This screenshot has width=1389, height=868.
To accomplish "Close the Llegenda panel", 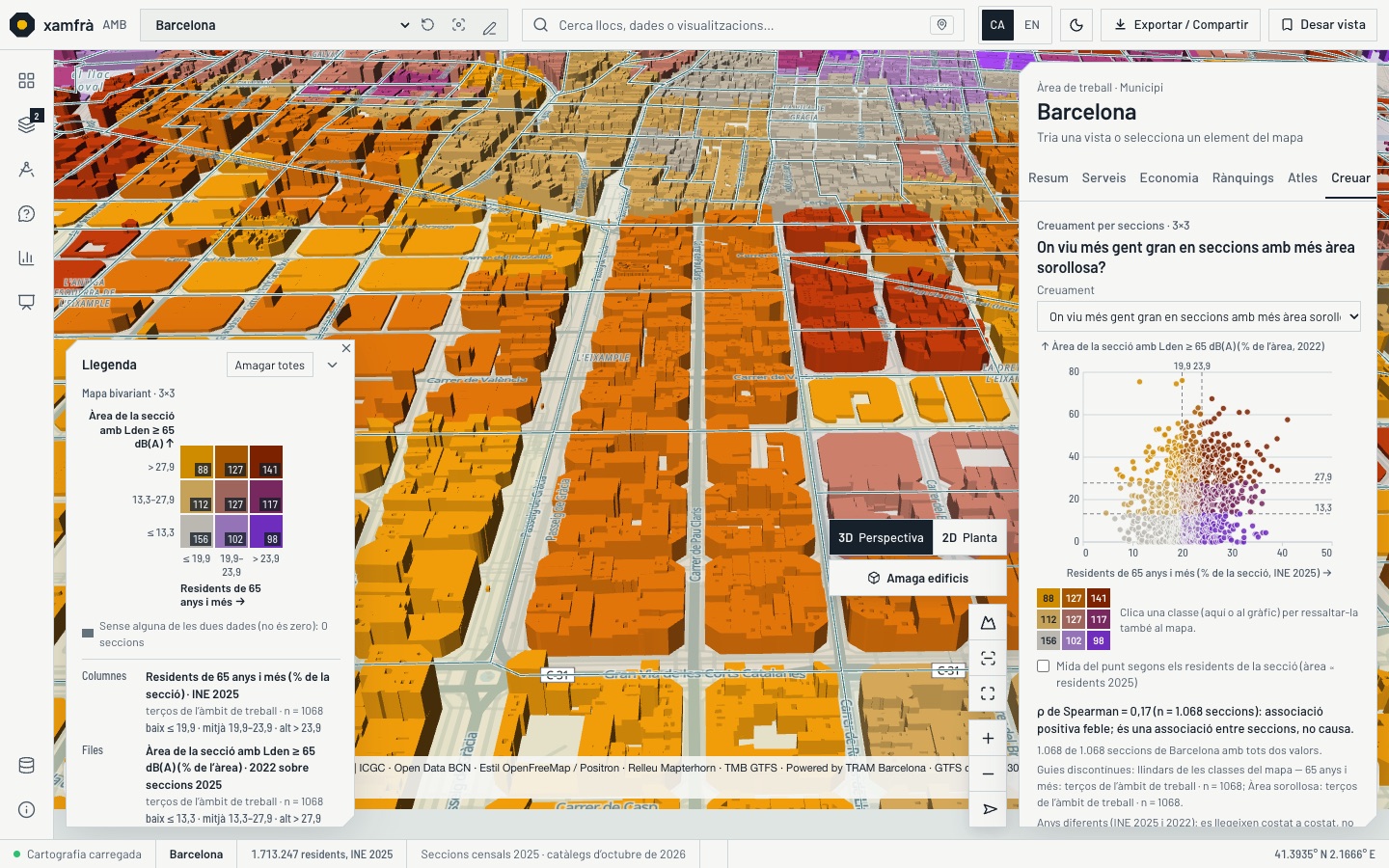I will 346,347.
